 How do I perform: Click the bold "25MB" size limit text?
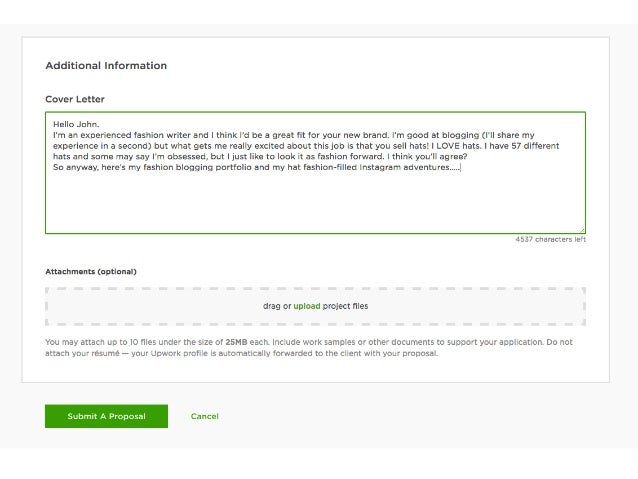click(x=236, y=342)
